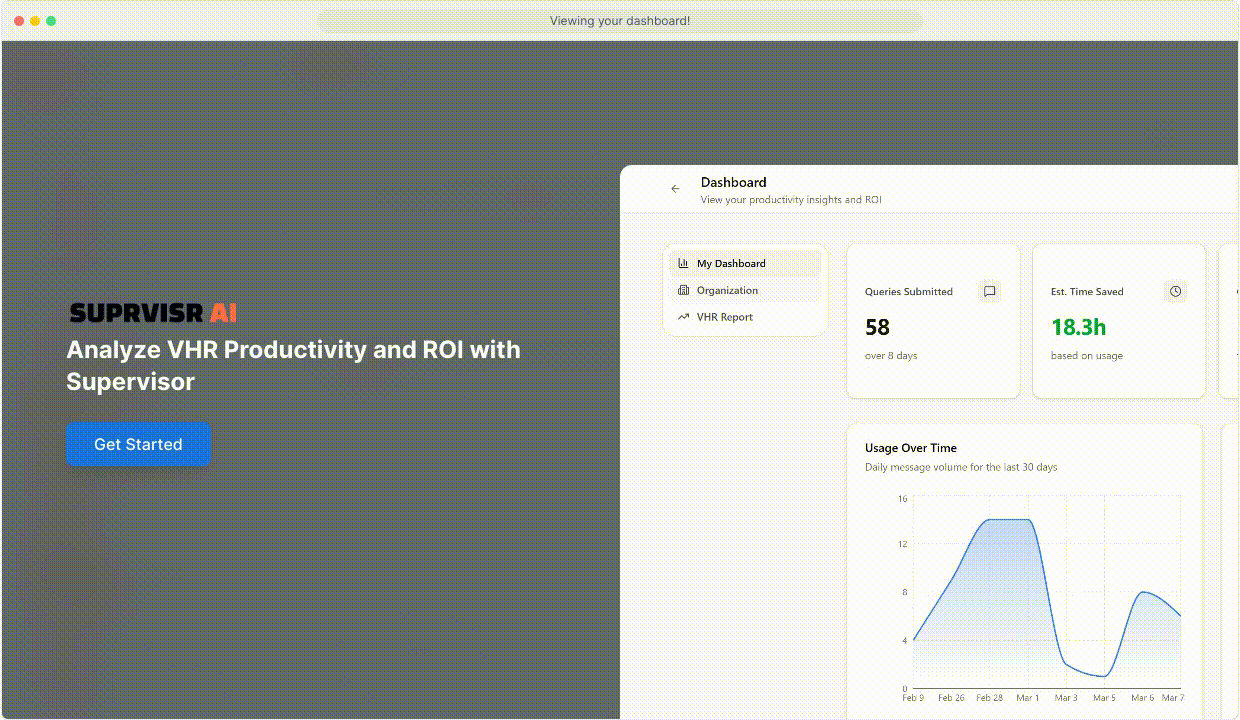Click the chart's flat peak above Feb 28
This screenshot has height=720, width=1240.
pyautogui.click(x=1008, y=520)
